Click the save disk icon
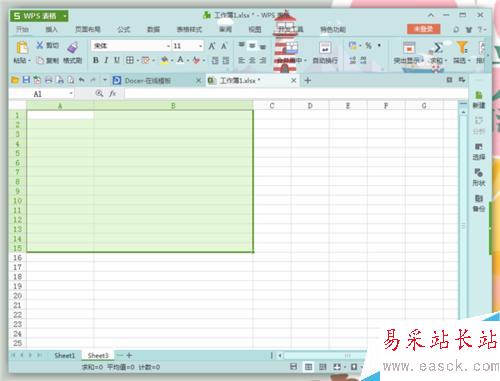Screen dimensions: 500x381 click(x=26, y=80)
